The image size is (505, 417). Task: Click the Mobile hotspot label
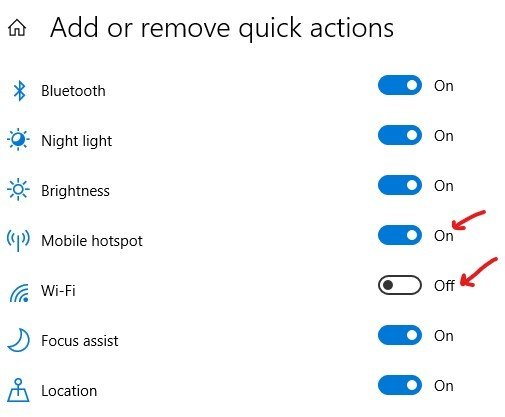(x=92, y=241)
